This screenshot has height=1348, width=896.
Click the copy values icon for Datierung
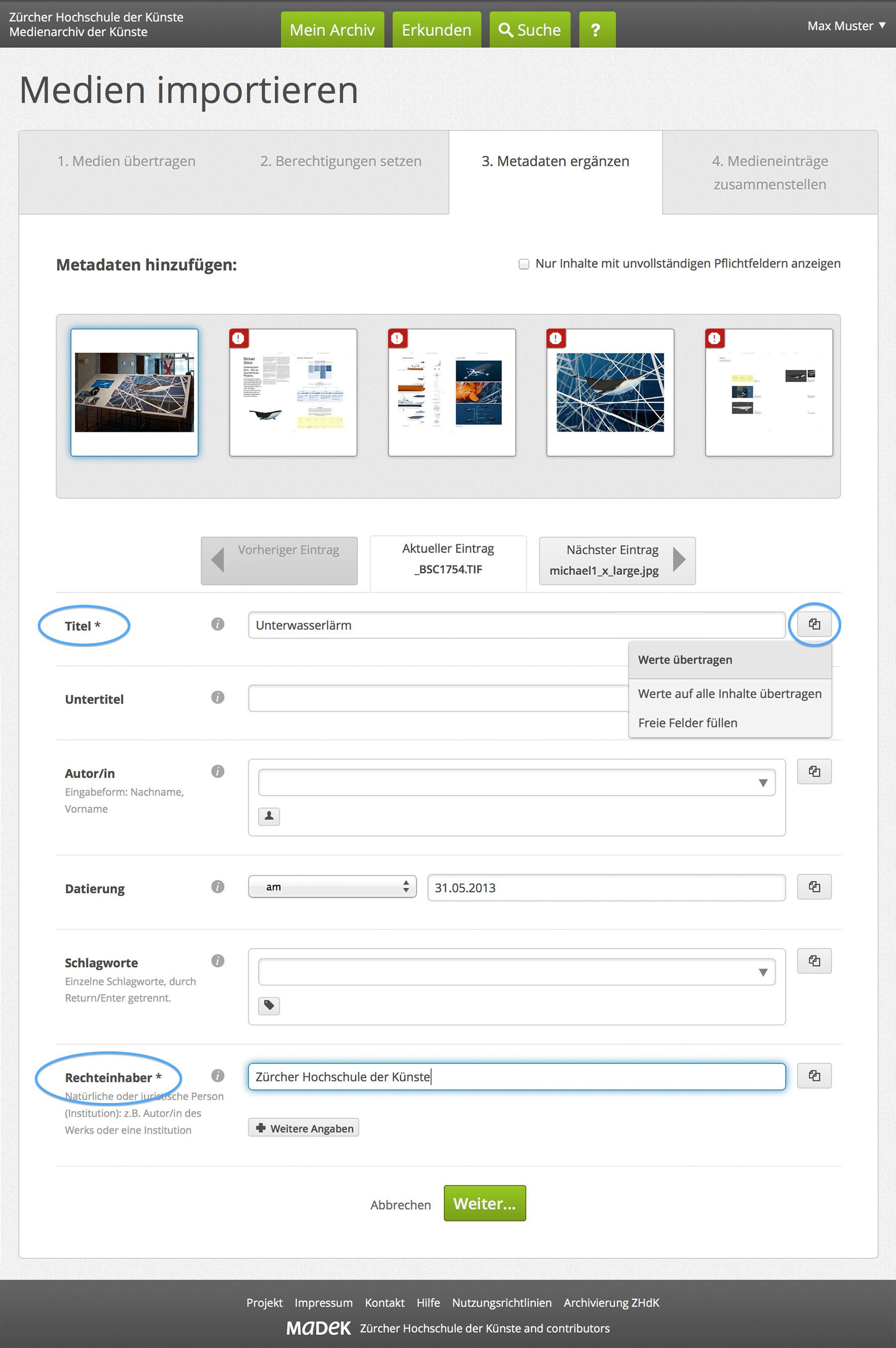coord(814,887)
